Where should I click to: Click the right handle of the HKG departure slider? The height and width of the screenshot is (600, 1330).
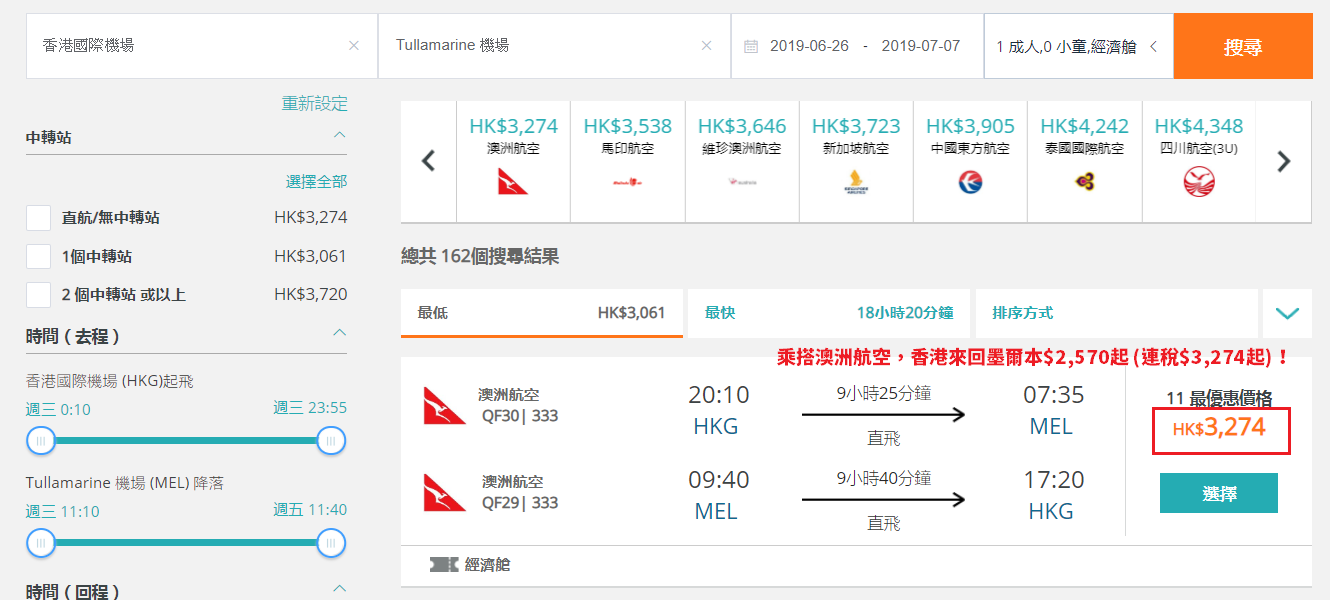click(331, 440)
